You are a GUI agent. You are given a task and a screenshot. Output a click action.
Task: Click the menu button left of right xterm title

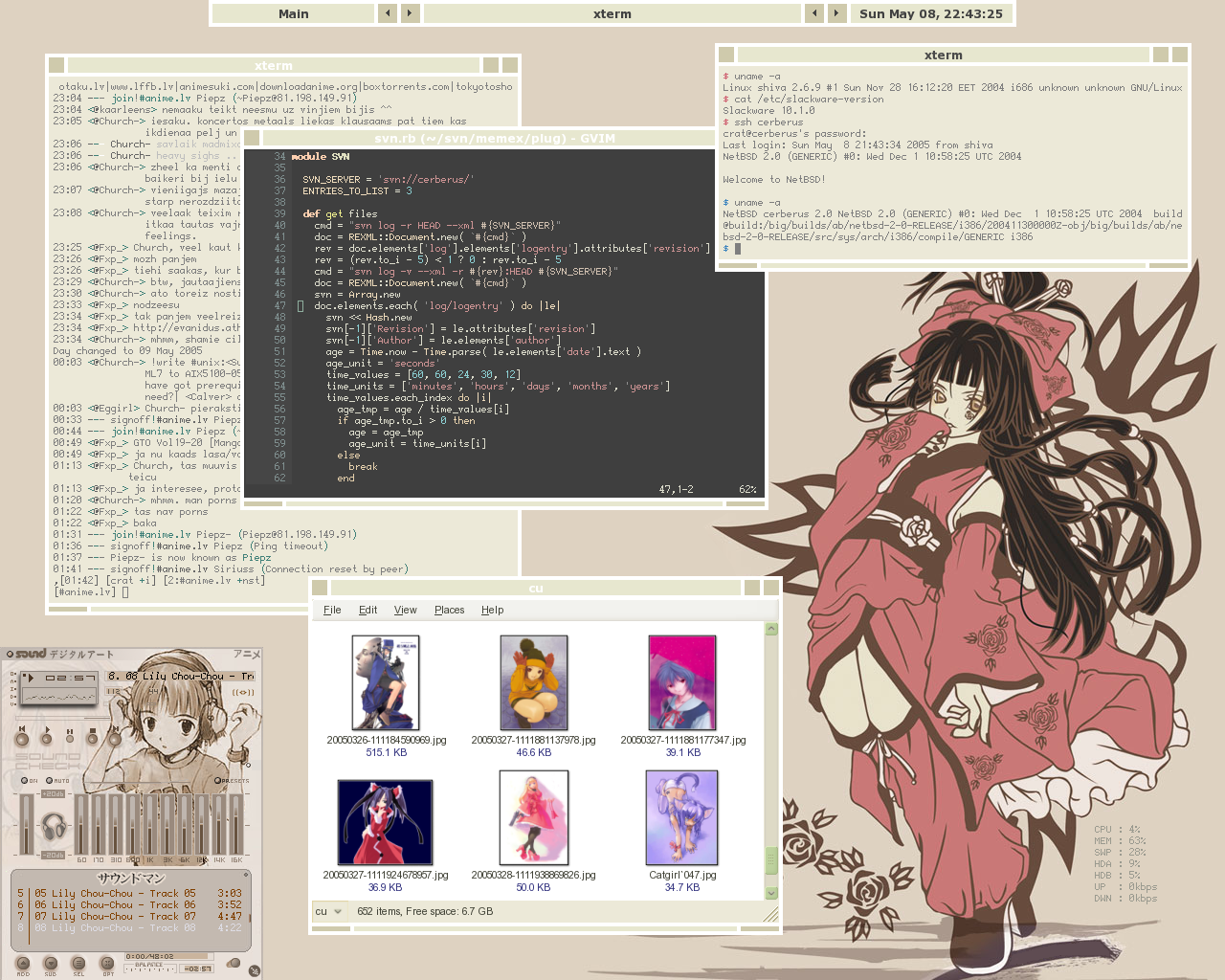[726, 55]
